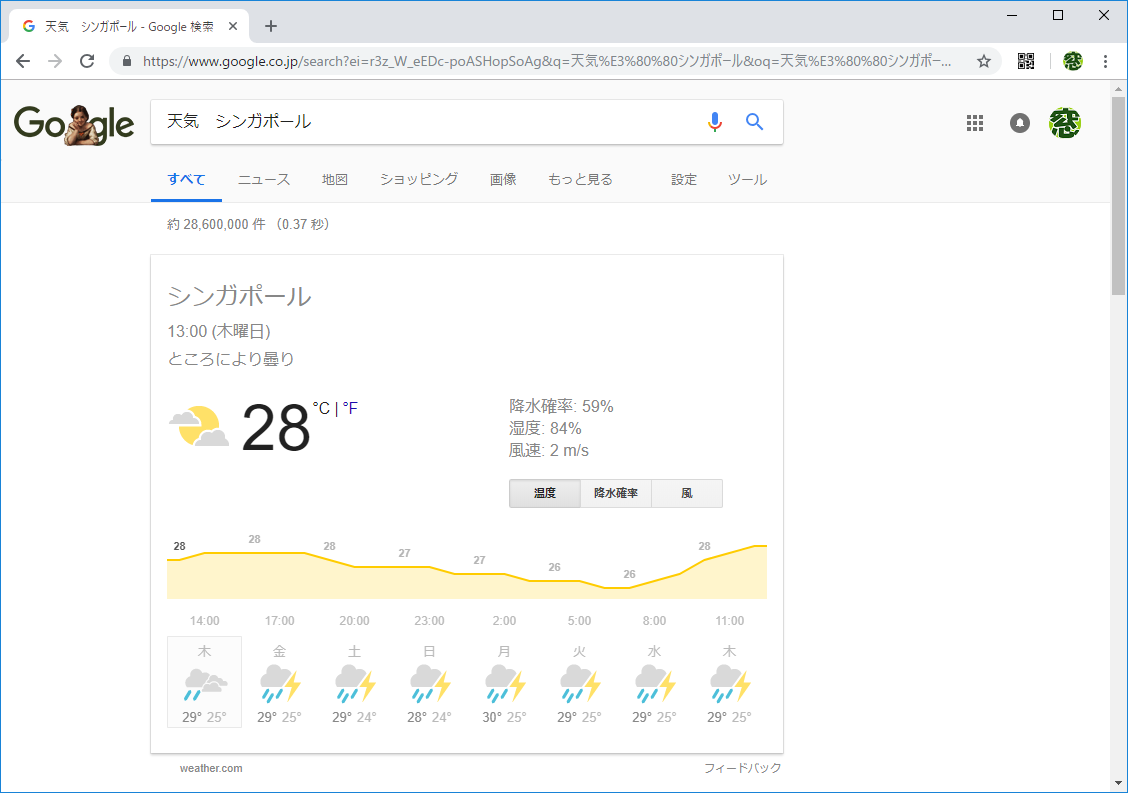Open the Google apps grid icon
Screen dimensions: 1128x793
coord(974,121)
